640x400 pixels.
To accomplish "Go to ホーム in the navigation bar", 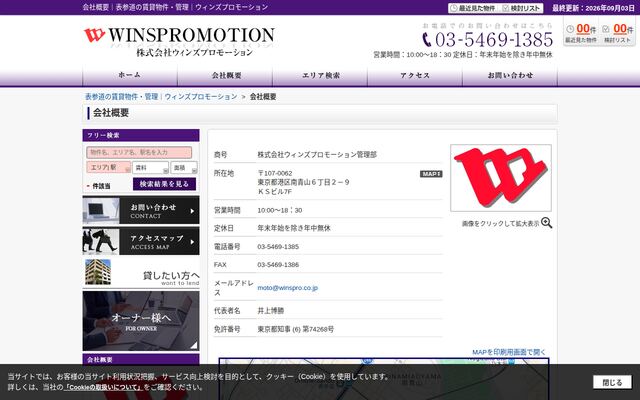I will (x=130, y=76).
